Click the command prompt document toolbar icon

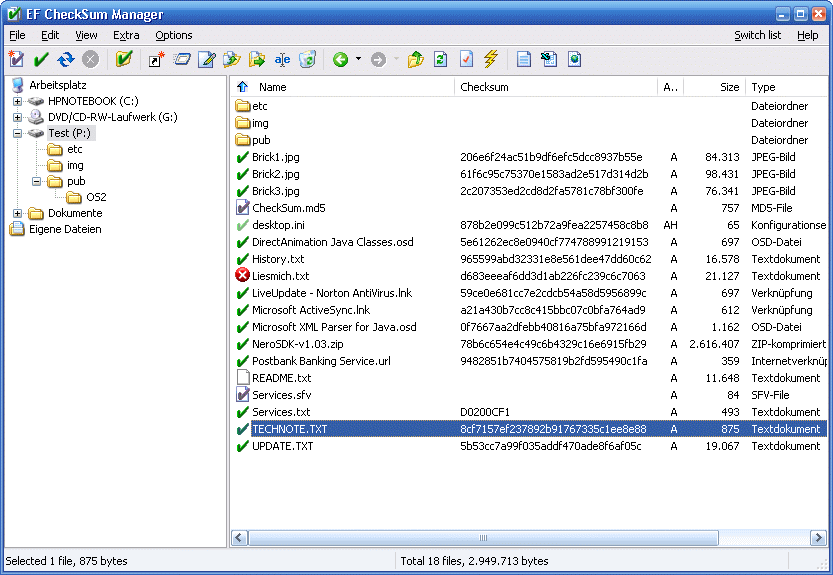pos(549,59)
